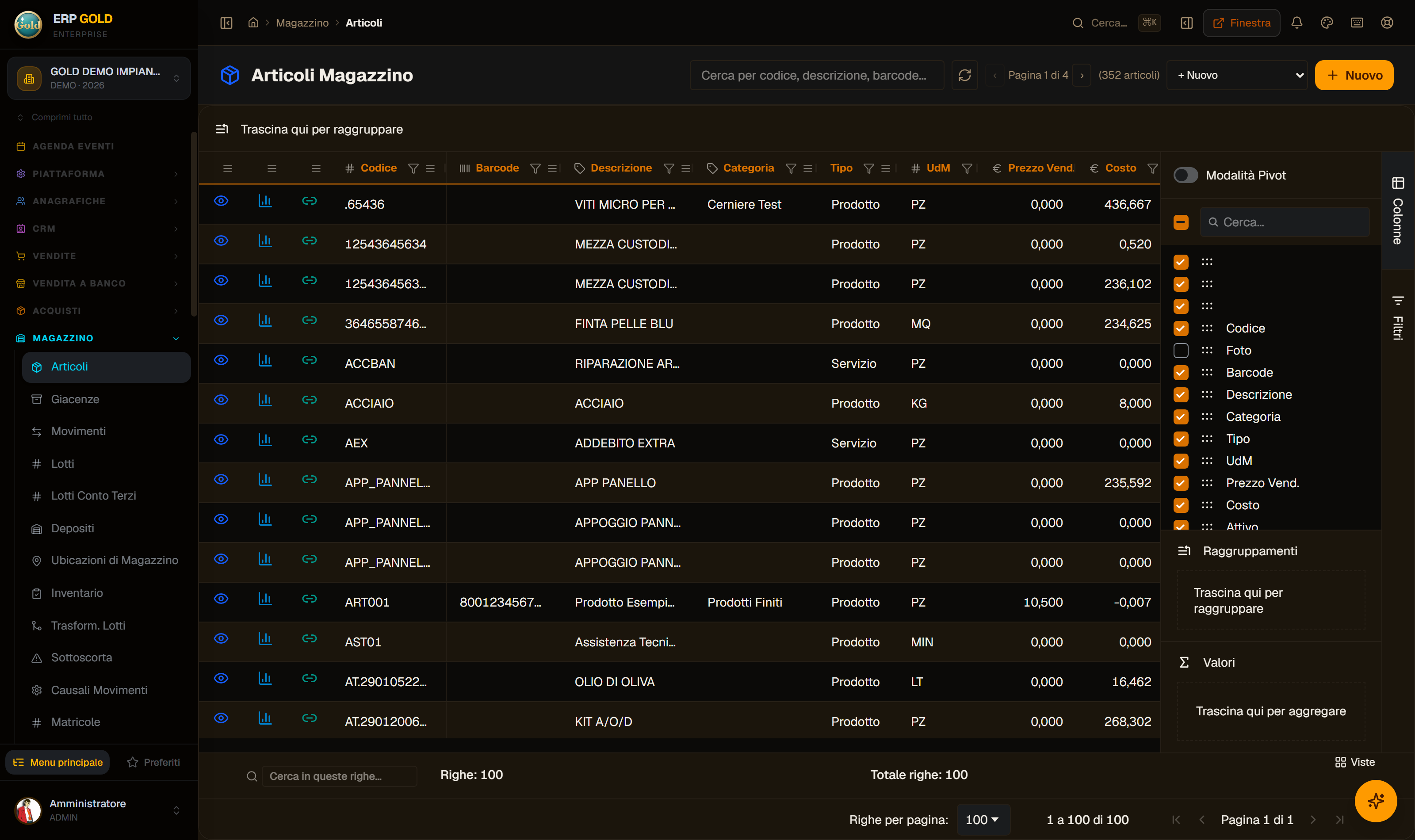Open in Finestra button
This screenshot has height=840, width=1415.
[x=1241, y=23]
